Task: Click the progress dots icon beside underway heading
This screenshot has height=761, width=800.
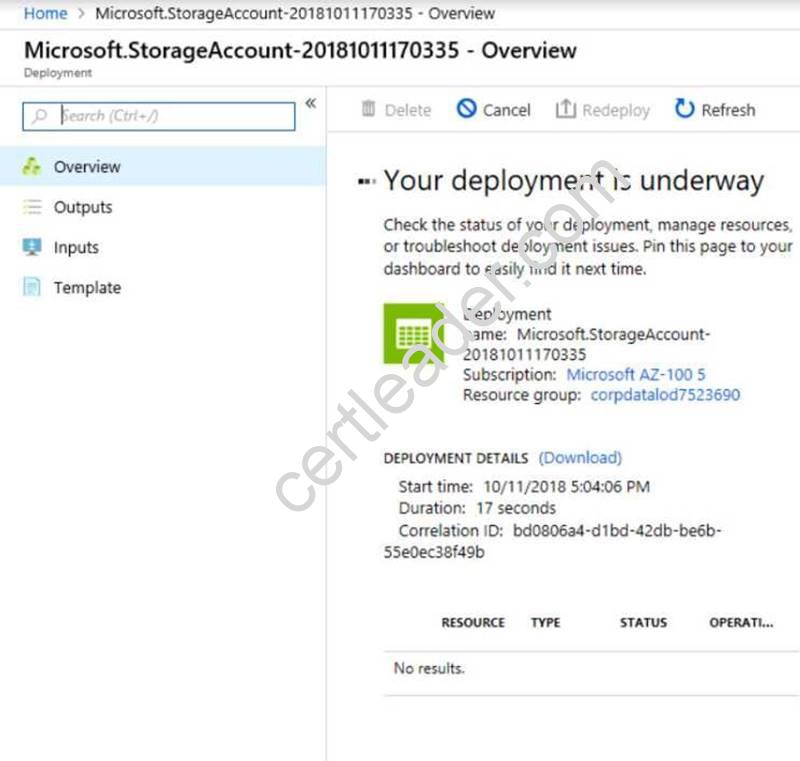Action: (x=367, y=181)
